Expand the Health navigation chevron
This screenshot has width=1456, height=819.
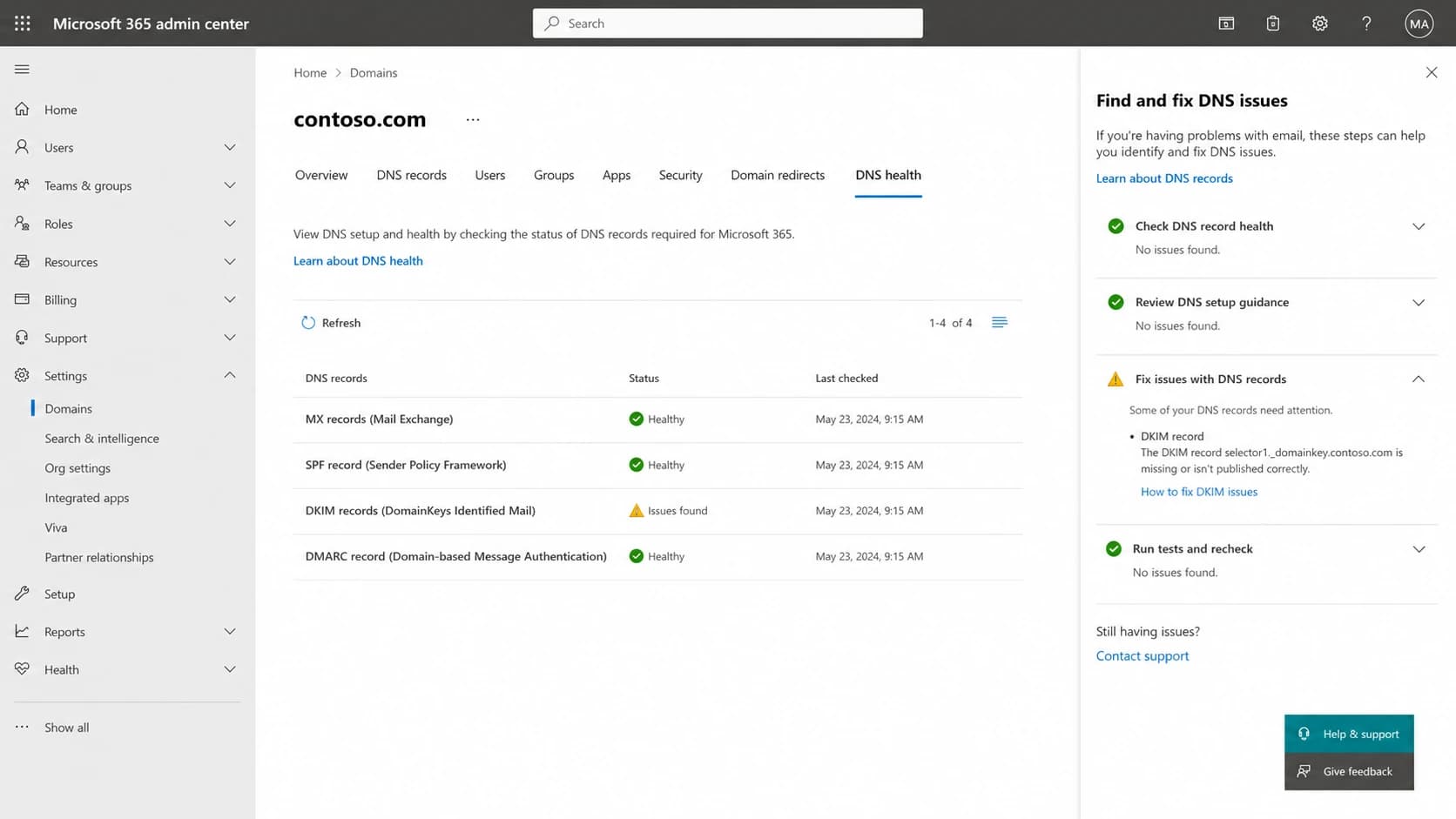pyautogui.click(x=230, y=669)
